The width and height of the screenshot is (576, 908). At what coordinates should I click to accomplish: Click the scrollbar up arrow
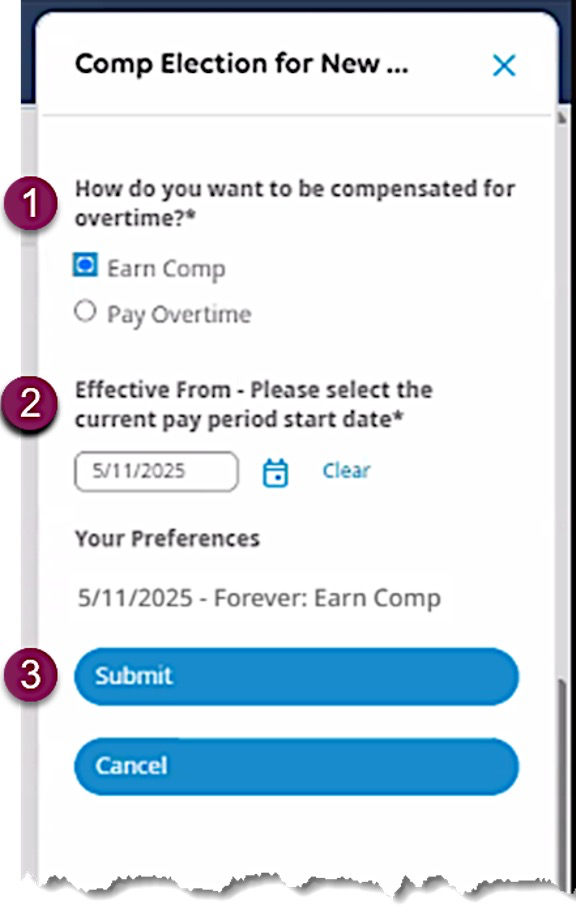pos(561,119)
